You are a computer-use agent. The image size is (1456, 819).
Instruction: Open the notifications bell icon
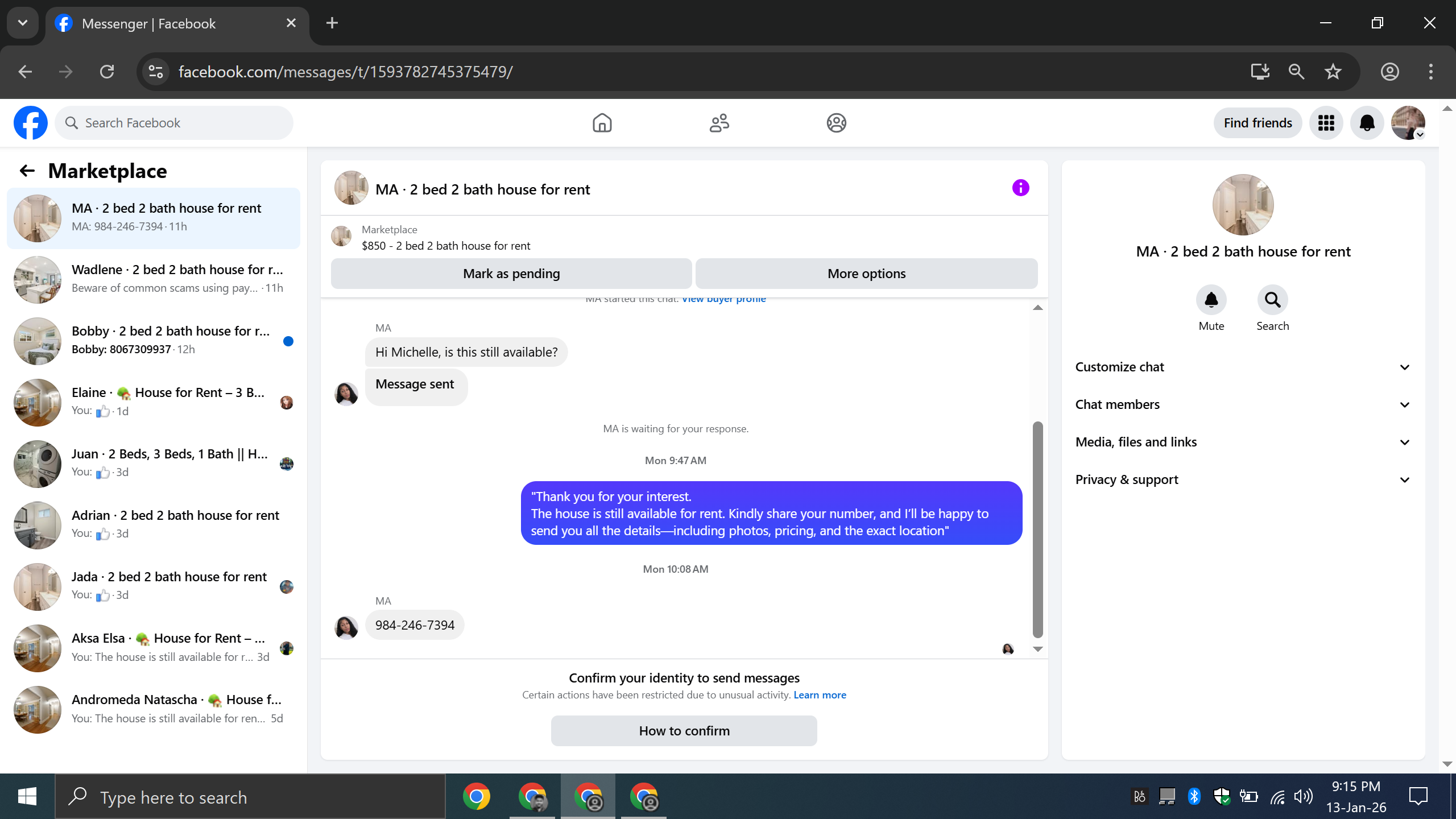pos(1367,123)
